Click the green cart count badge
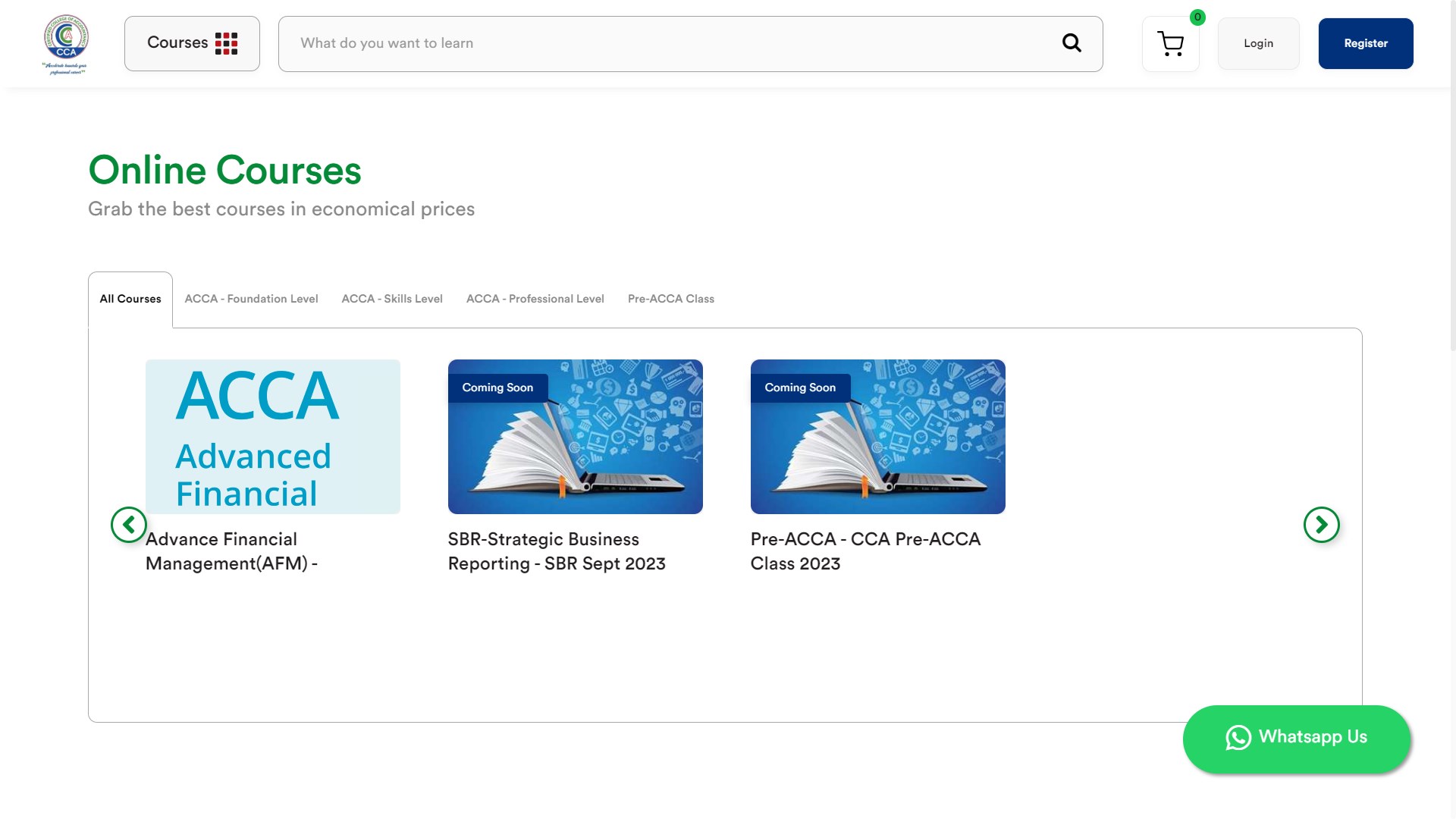Image resolution: width=1456 pixels, height=819 pixels. point(1197,17)
